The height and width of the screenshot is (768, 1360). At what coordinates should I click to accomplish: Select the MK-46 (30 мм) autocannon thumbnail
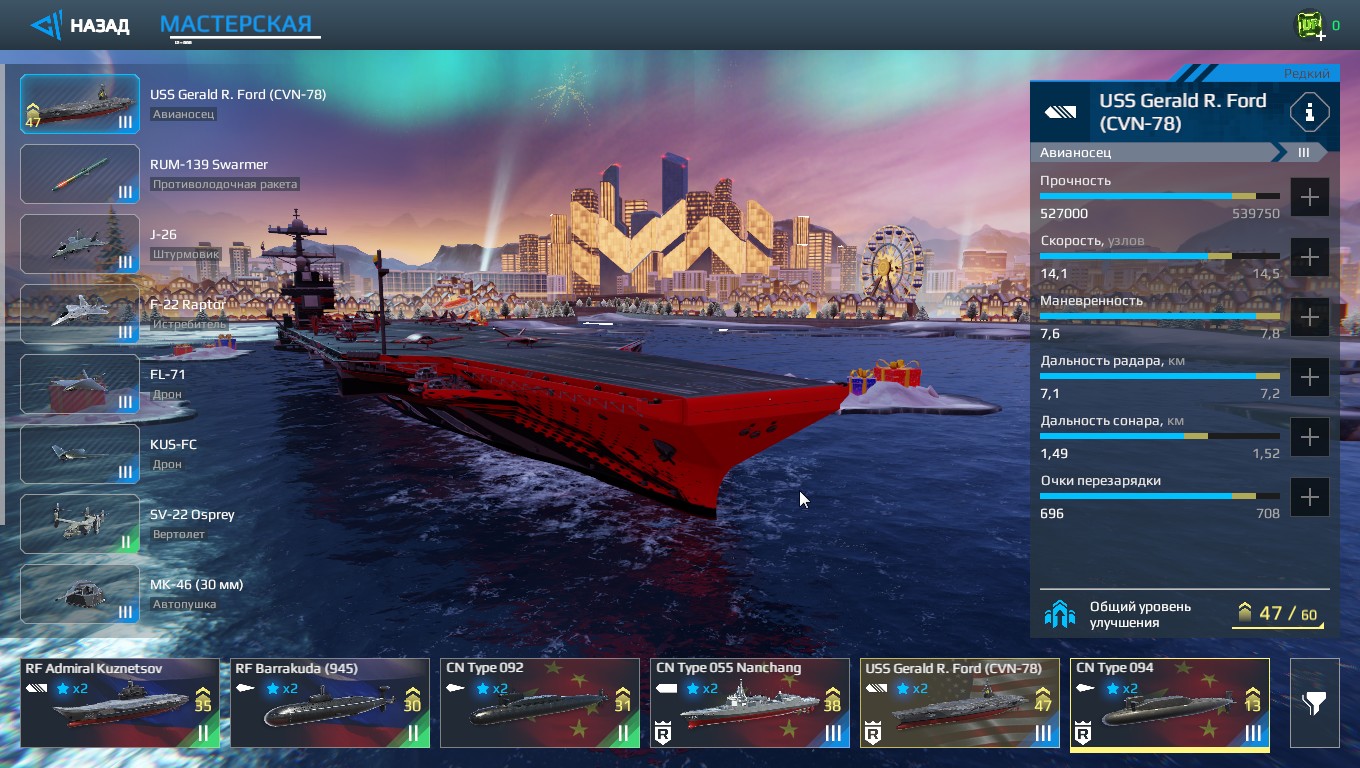tap(80, 594)
